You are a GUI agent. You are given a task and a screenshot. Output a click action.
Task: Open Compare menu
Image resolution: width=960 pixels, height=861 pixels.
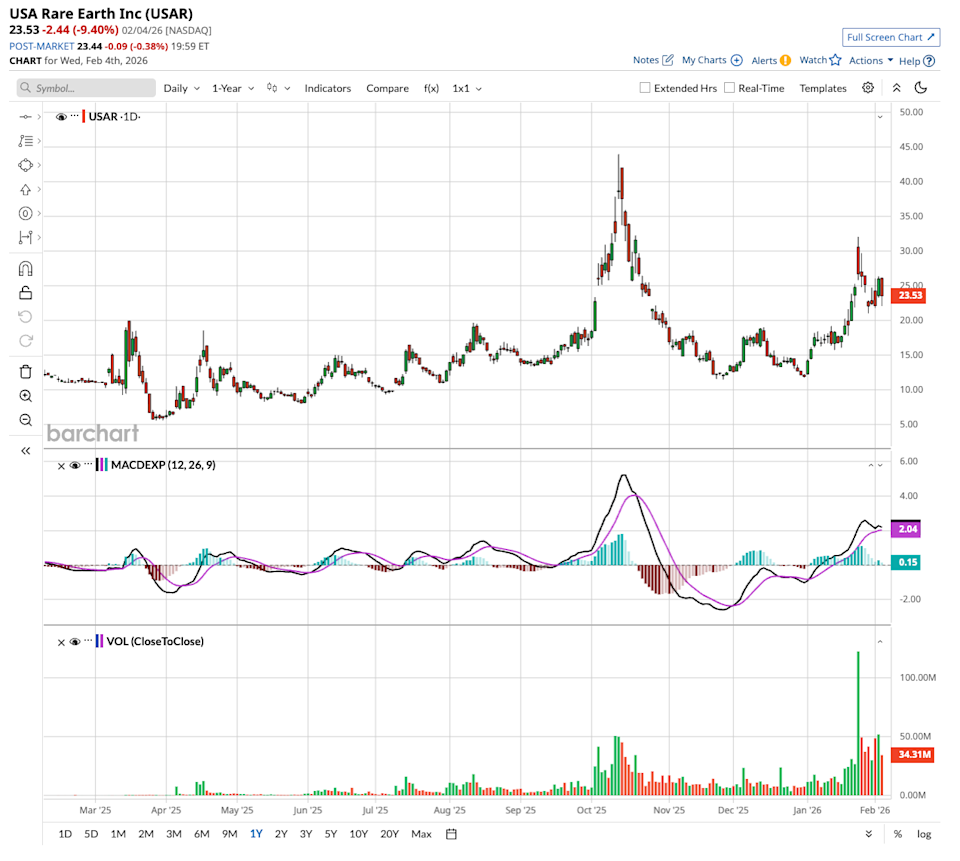[388, 88]
